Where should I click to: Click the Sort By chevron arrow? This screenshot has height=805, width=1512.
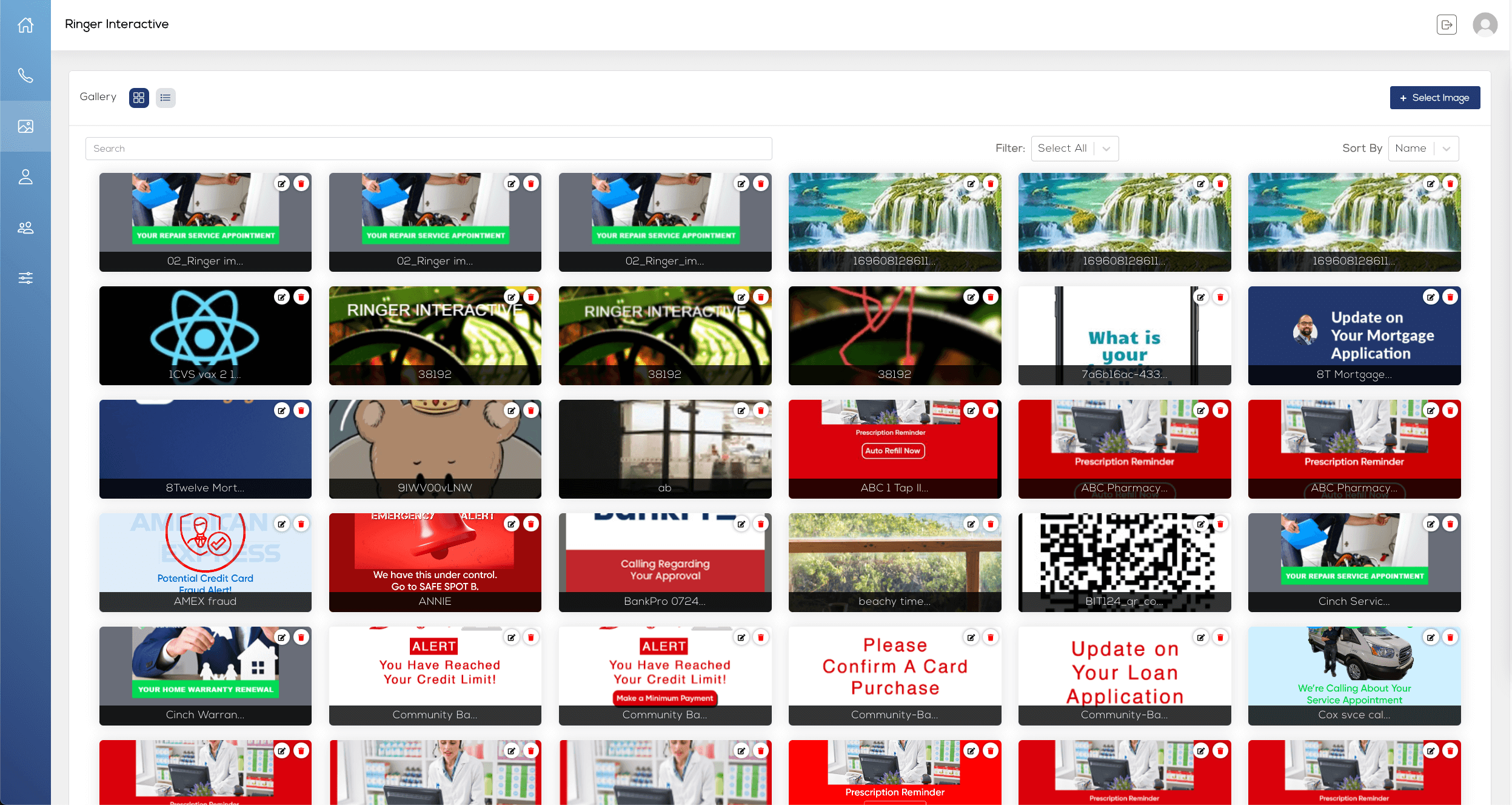click(x=1447, y=149)
